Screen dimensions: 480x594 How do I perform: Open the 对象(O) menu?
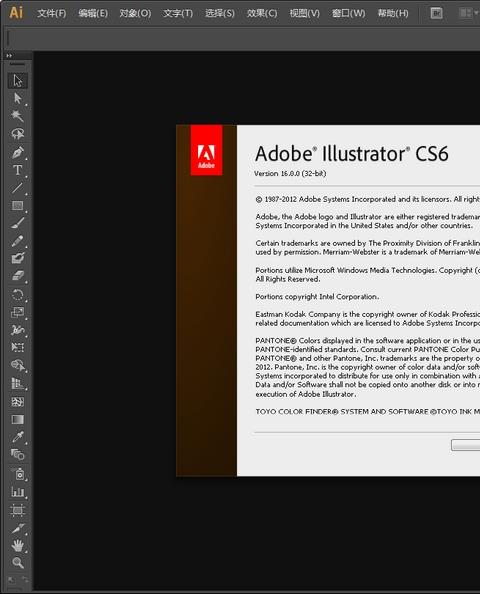click(x=135, y=13)
